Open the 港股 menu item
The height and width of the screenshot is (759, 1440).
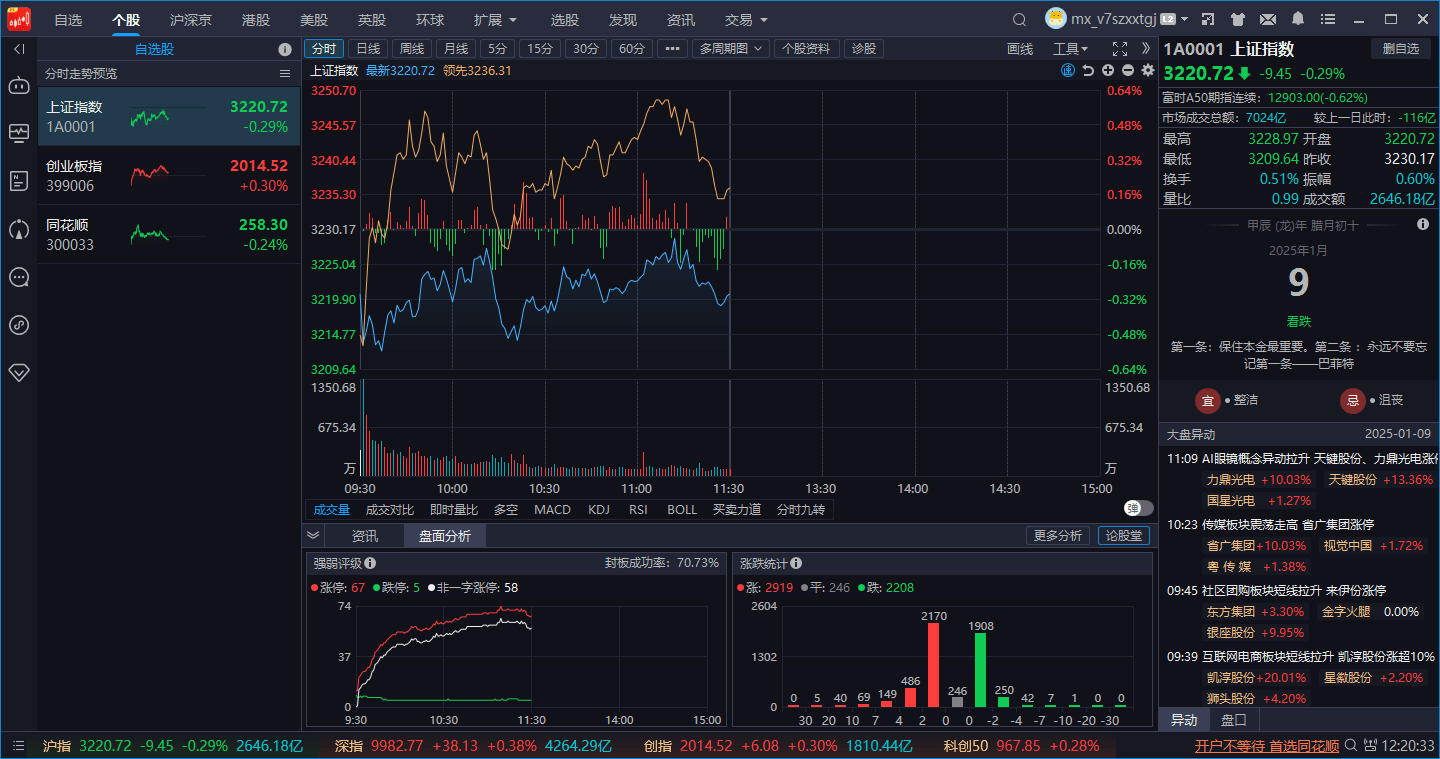coord(256,20)
